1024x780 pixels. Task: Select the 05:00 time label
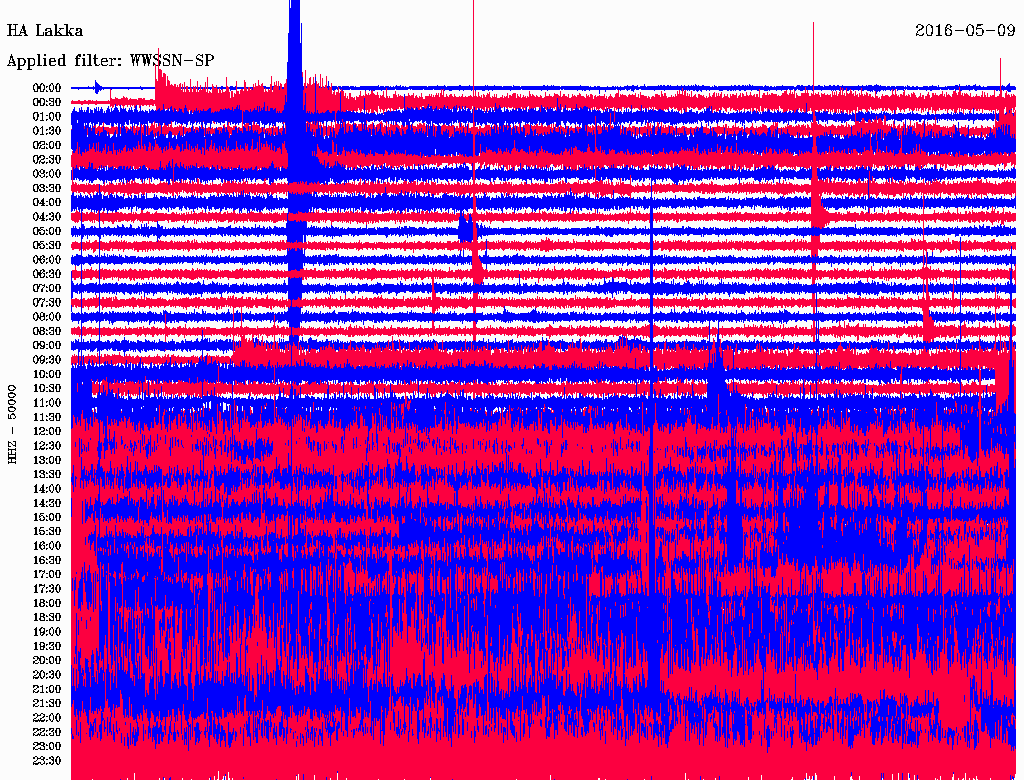[47, 231]
